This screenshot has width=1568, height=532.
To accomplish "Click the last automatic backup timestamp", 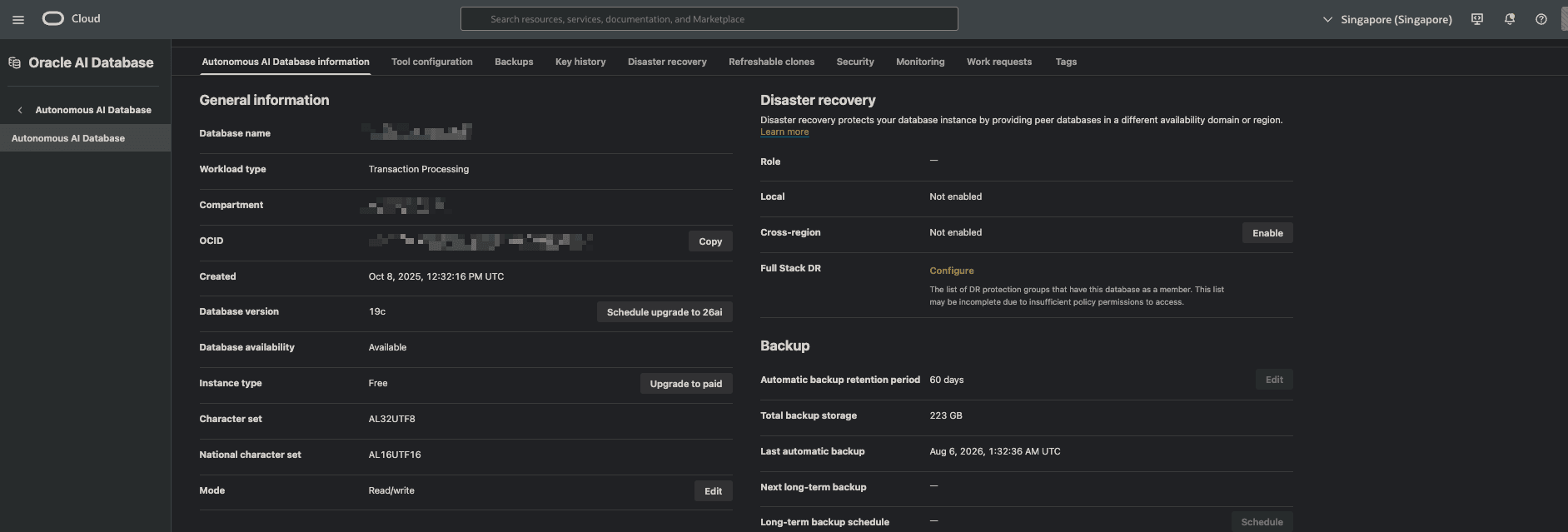I will point(995,451).
